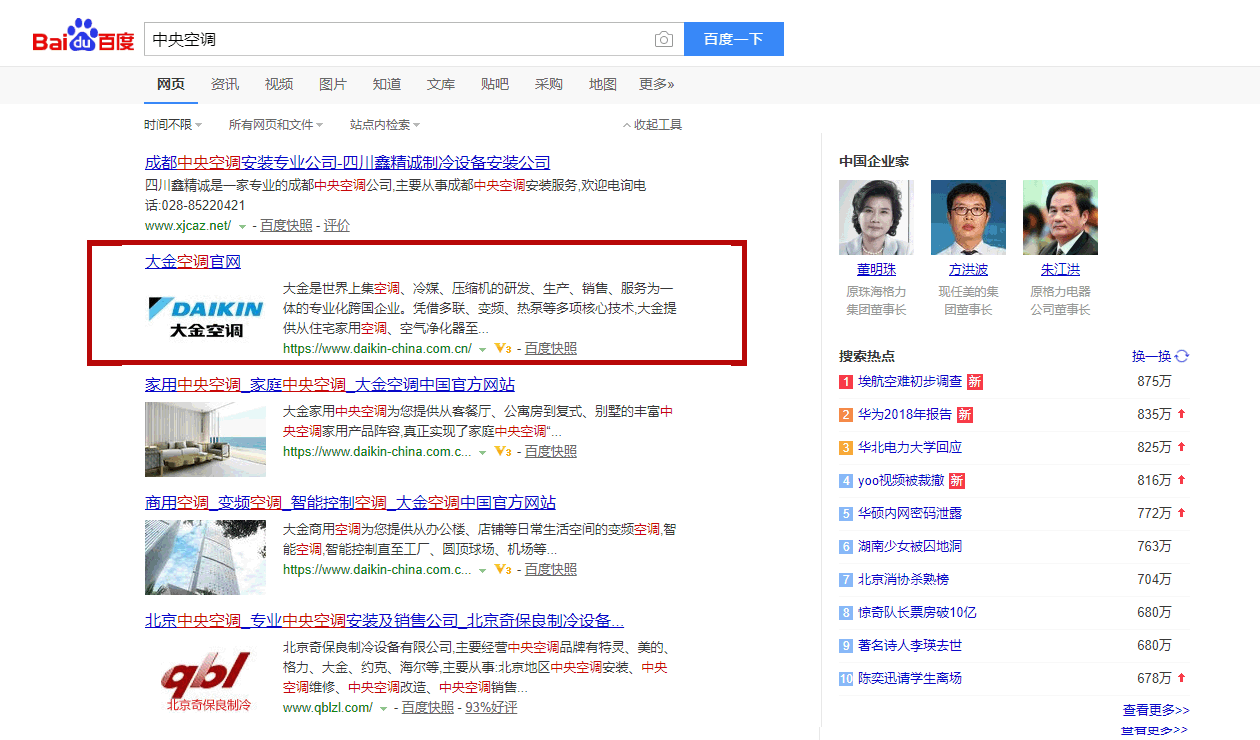Open hot search 惊奇队长票房破10亿
The image size is (1260, 740).
coord(917,612)
